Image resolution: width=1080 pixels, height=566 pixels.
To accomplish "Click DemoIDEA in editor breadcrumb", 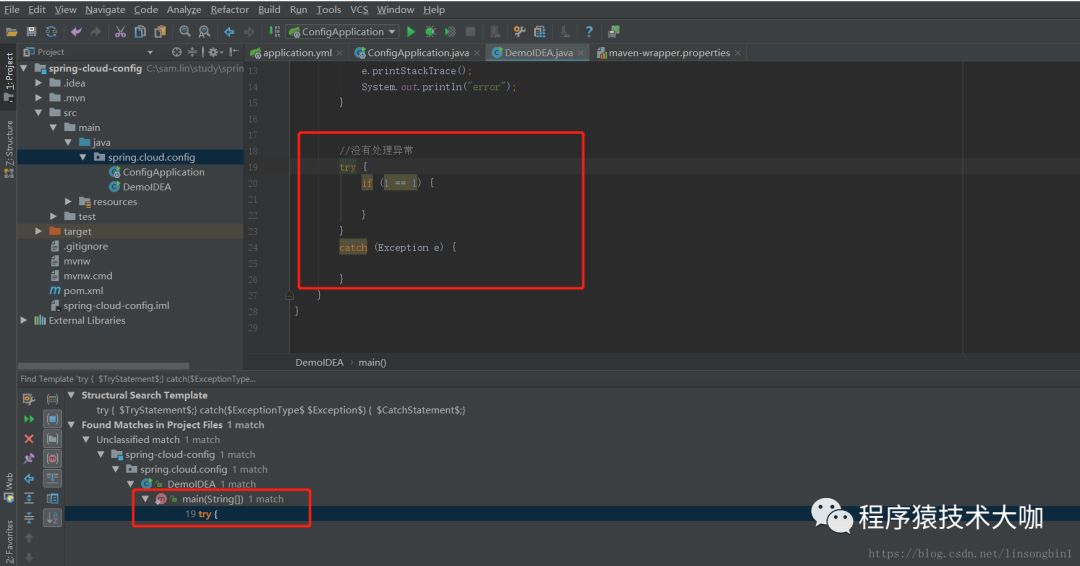I will tap(319, 363).
